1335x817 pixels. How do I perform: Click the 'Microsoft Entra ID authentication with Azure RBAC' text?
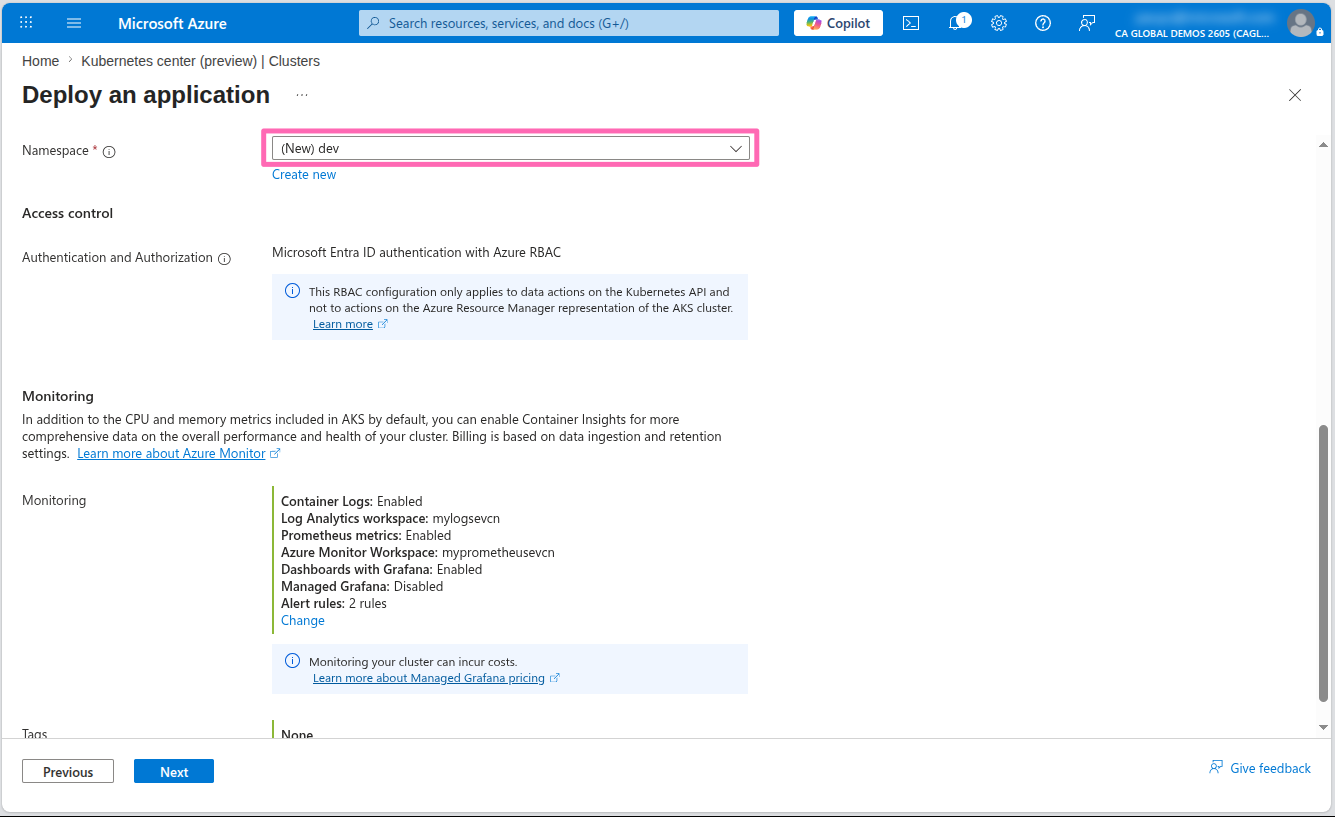(417, 252)
